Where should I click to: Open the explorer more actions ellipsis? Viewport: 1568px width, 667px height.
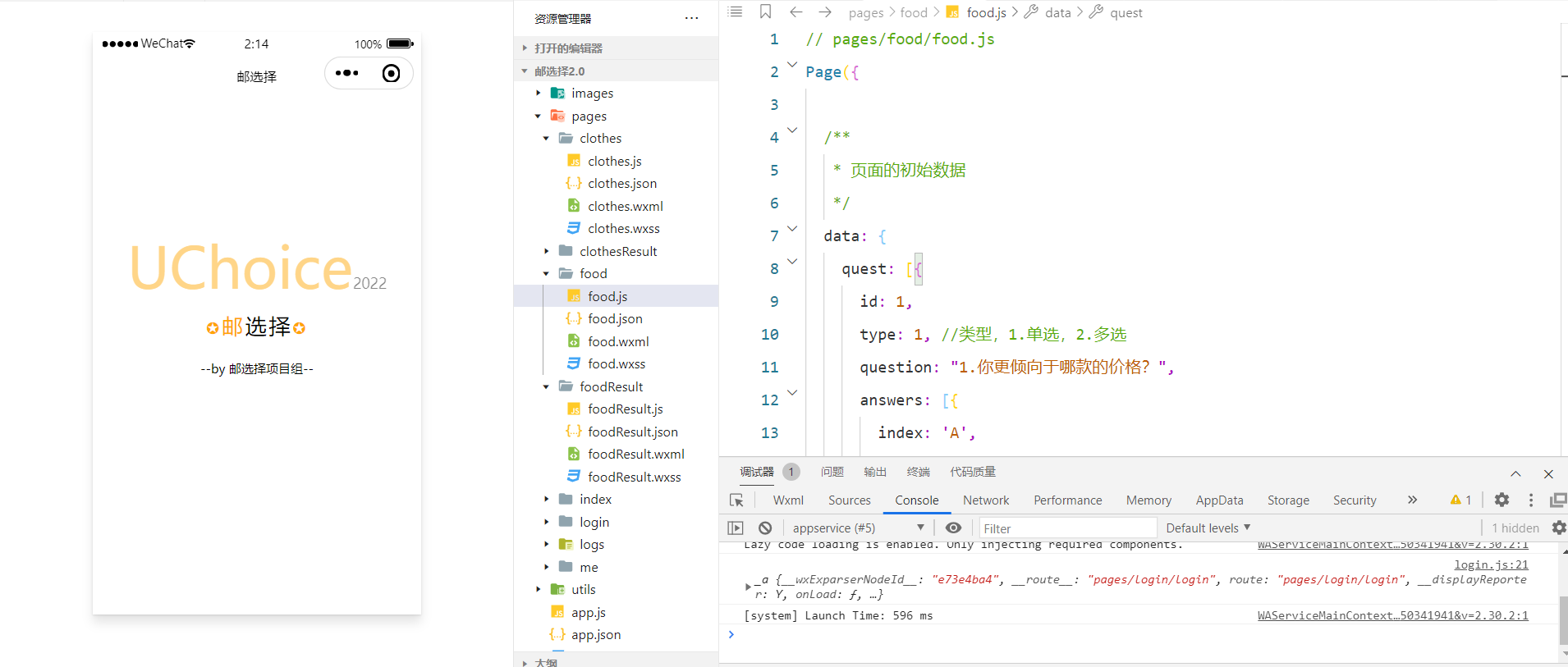point(691,18)
